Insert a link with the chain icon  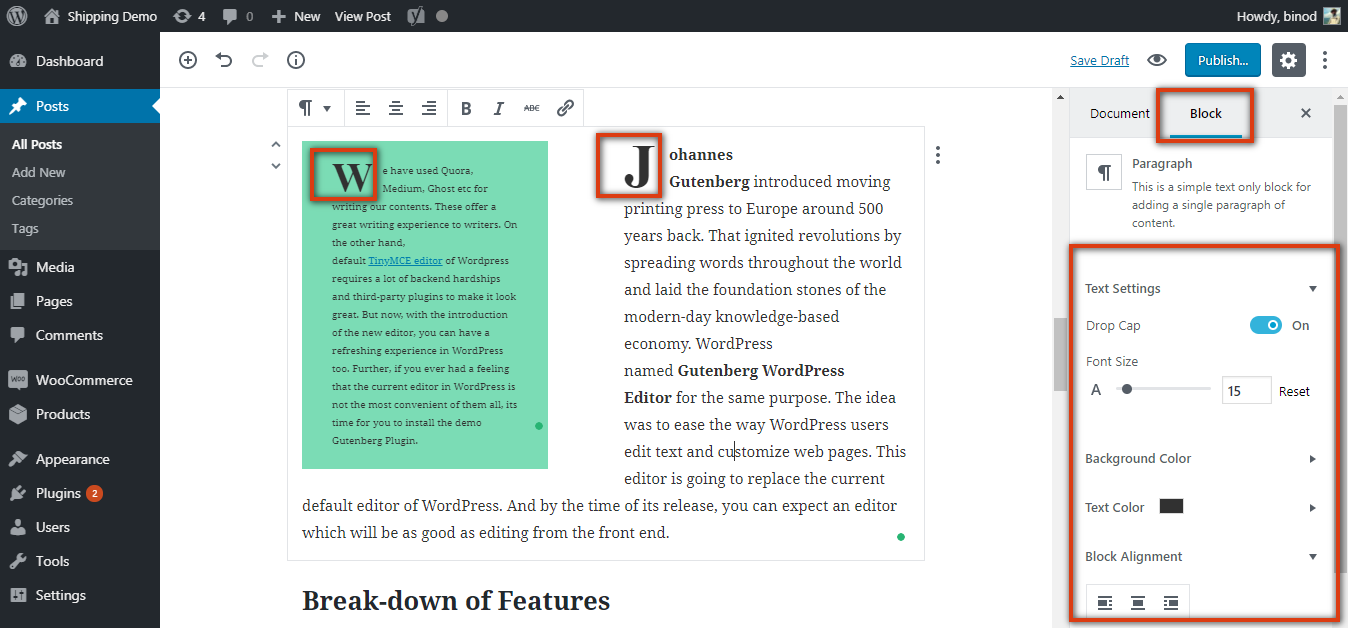(x=565, y=108)
